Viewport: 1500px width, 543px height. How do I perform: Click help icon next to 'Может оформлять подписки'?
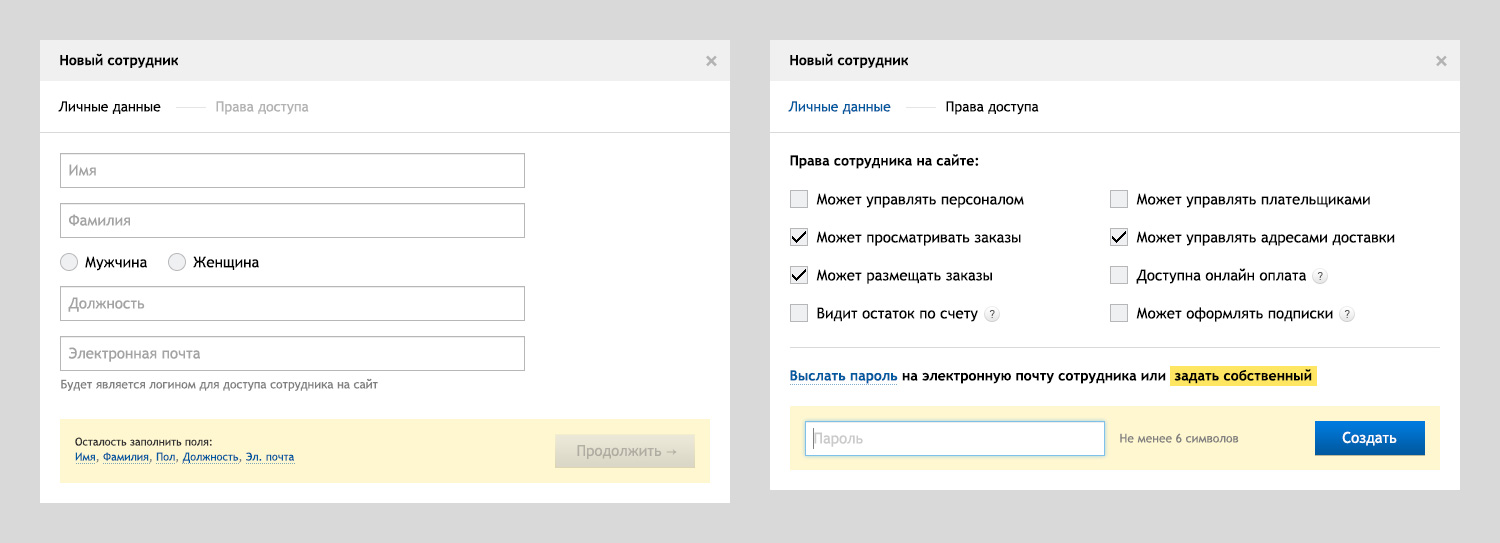point(1347,314)
